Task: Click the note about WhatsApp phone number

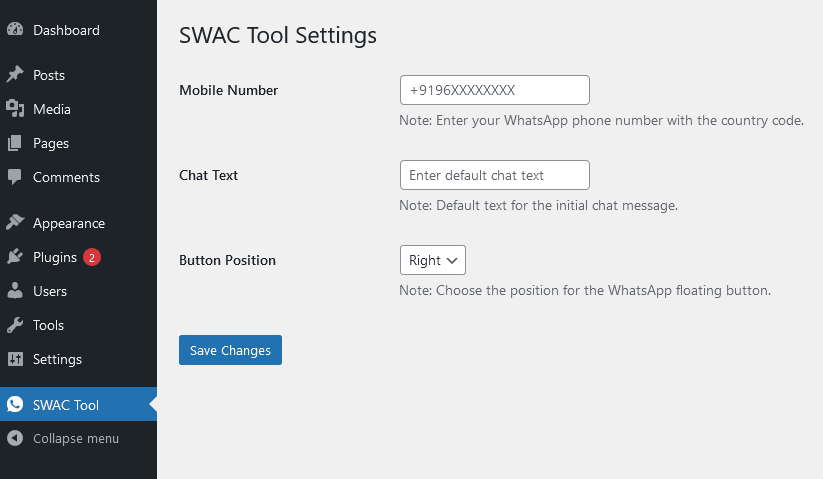Action: (x=602, y=121)
